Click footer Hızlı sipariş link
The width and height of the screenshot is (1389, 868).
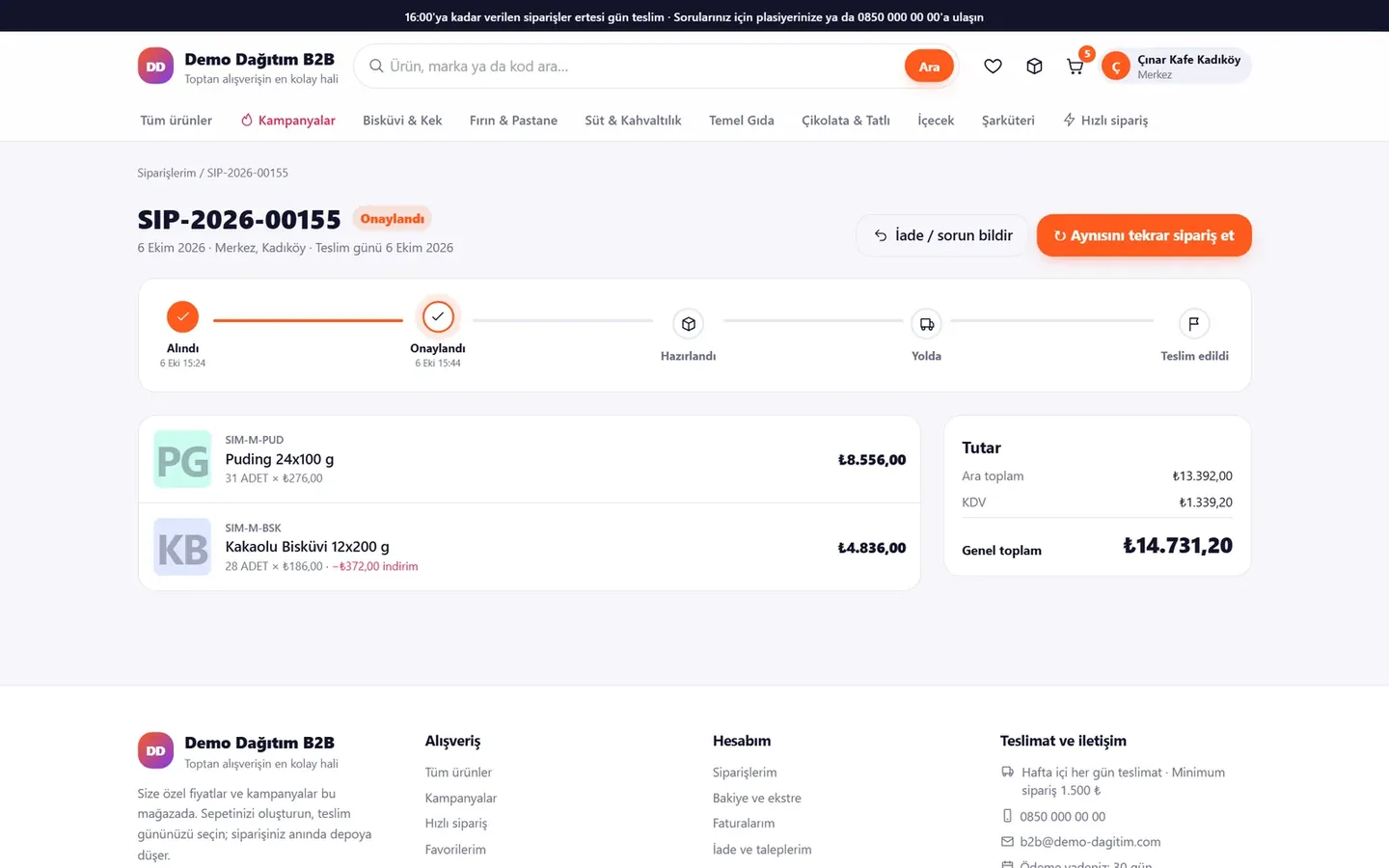(456, 824)
